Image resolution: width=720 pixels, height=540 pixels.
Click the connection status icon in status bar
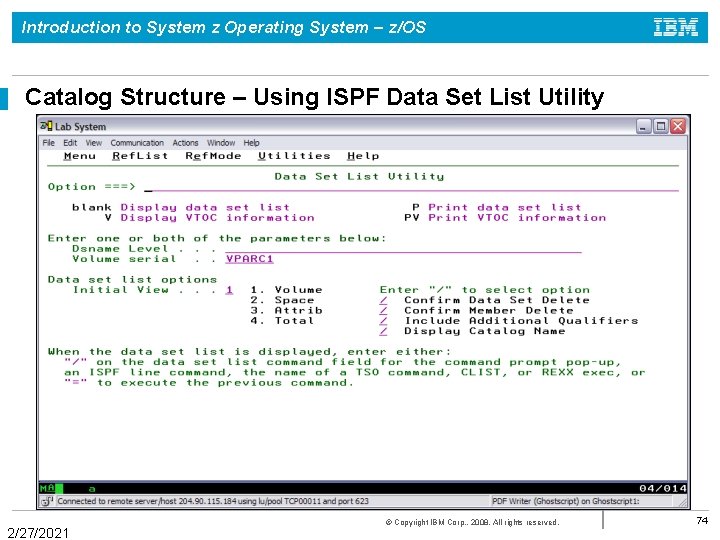point(47,501)
